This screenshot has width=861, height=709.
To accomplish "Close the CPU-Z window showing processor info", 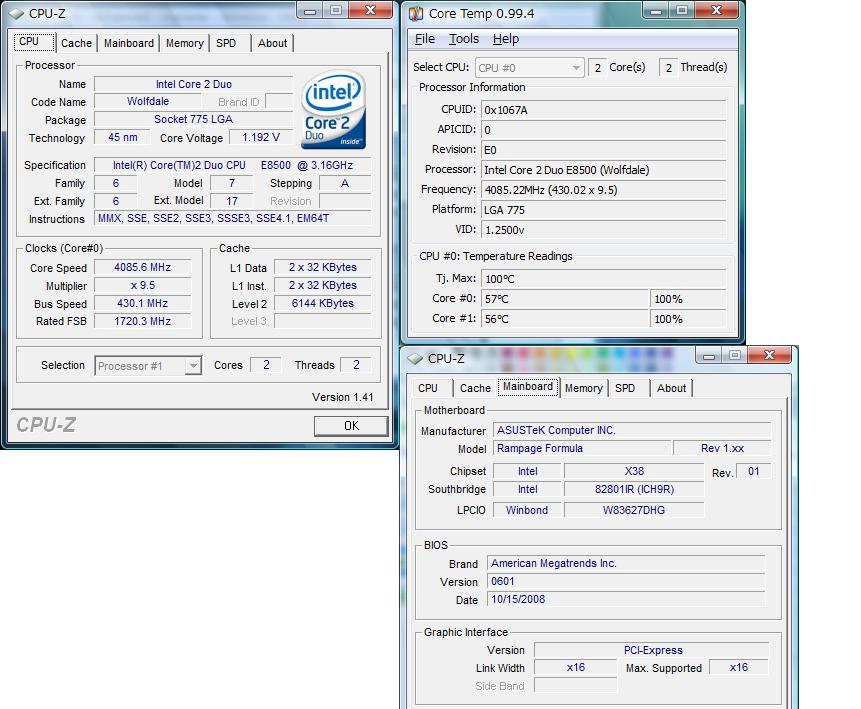I will 370,10.
